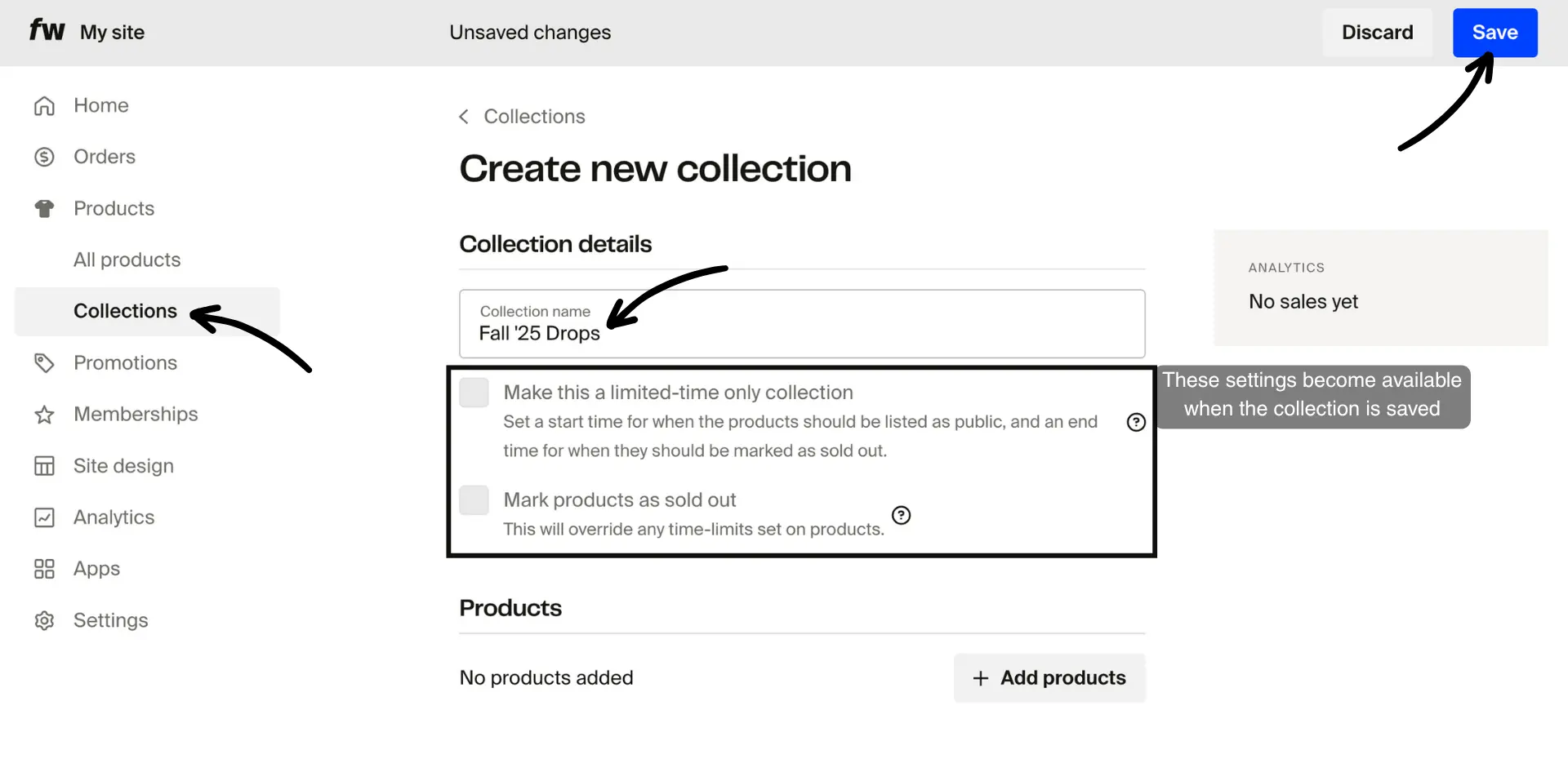This screenshot has height=768, width=1568.
Task: Click the sold out help question mark
Action: point(901,515)
